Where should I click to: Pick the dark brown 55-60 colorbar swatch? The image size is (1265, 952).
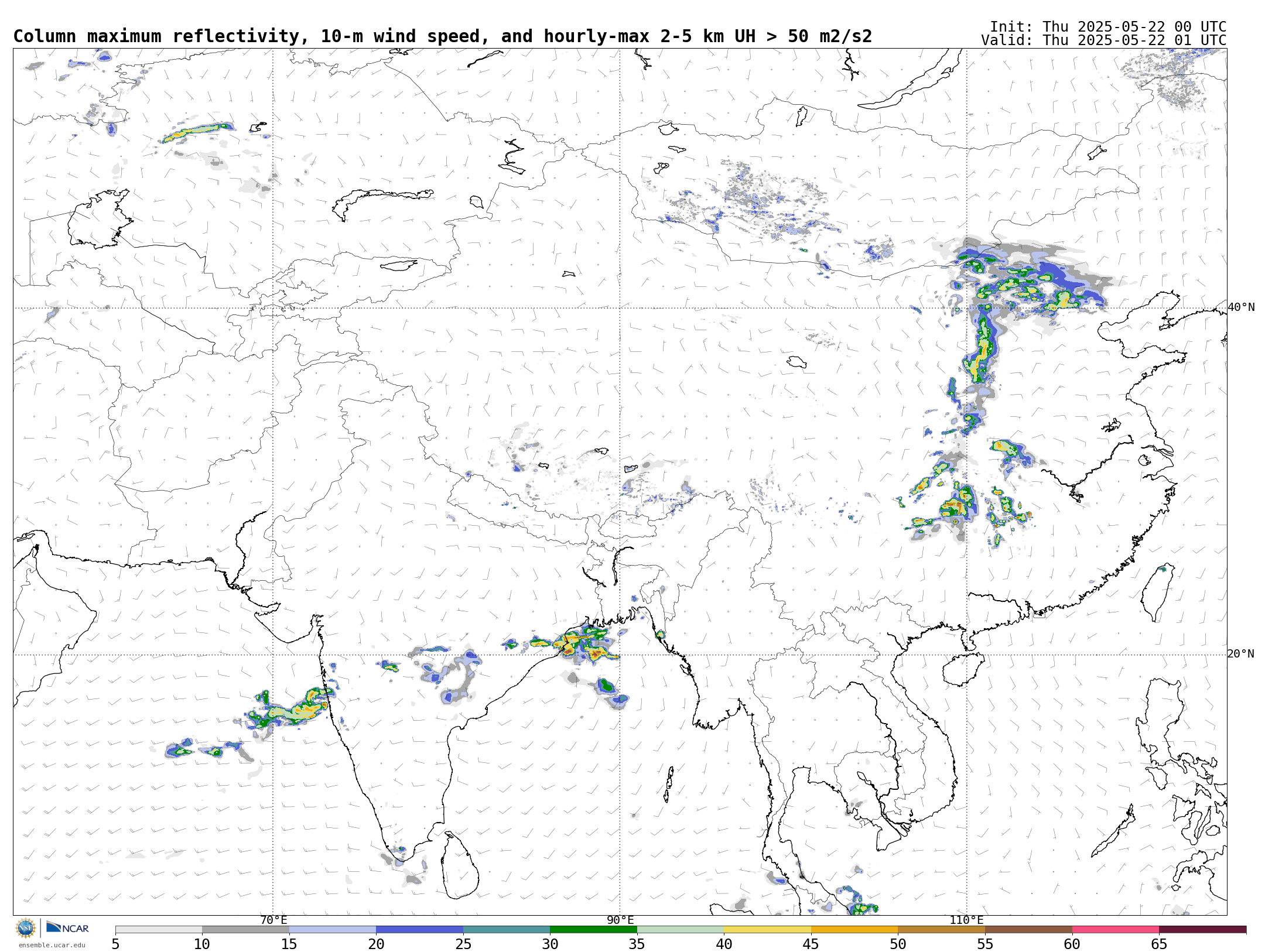click(x=1028, y=930)
